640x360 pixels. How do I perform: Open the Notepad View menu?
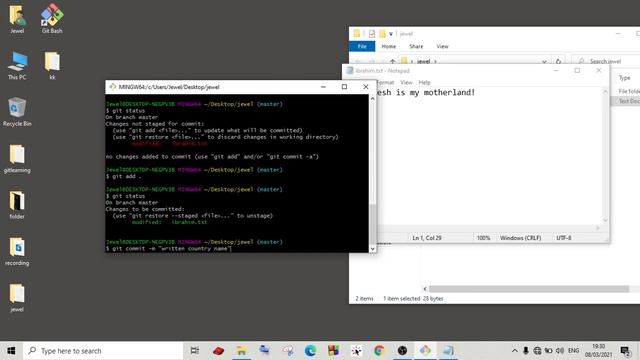(406, 82)
